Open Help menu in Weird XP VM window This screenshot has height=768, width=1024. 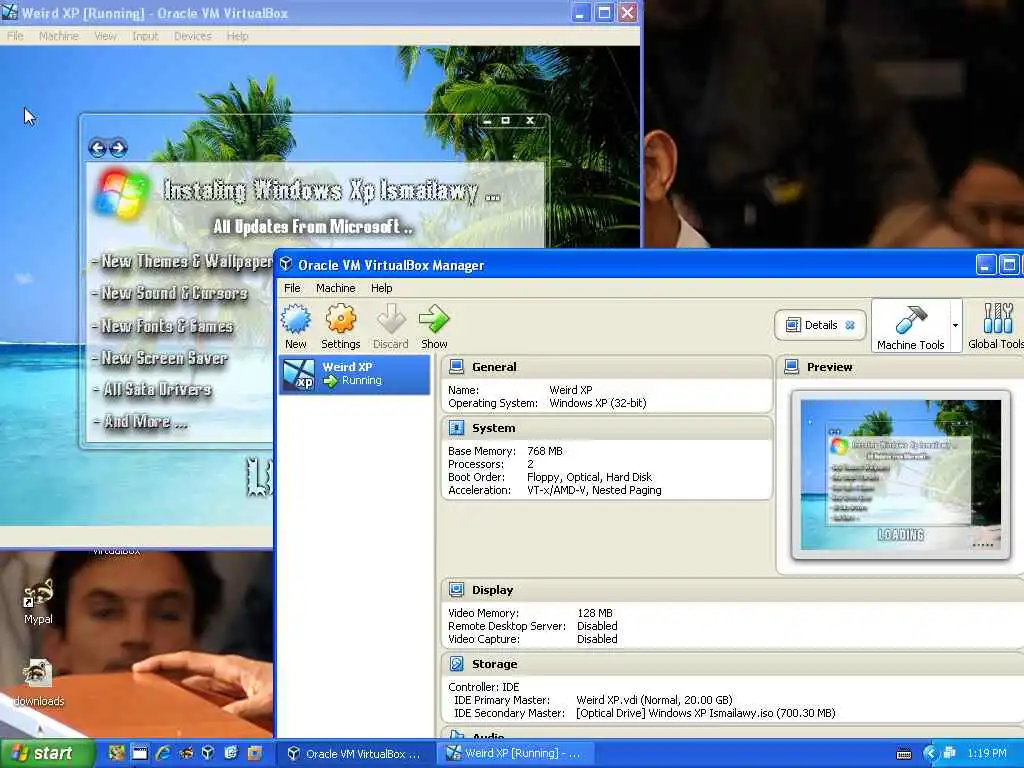point(238,36)
